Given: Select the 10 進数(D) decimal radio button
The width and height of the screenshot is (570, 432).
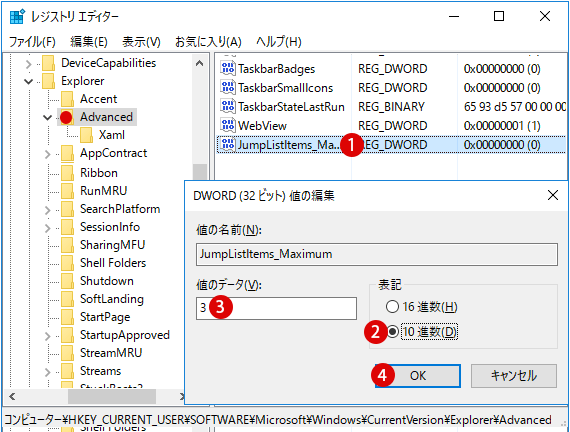Looking at the screenshot, I should point(392,332).
